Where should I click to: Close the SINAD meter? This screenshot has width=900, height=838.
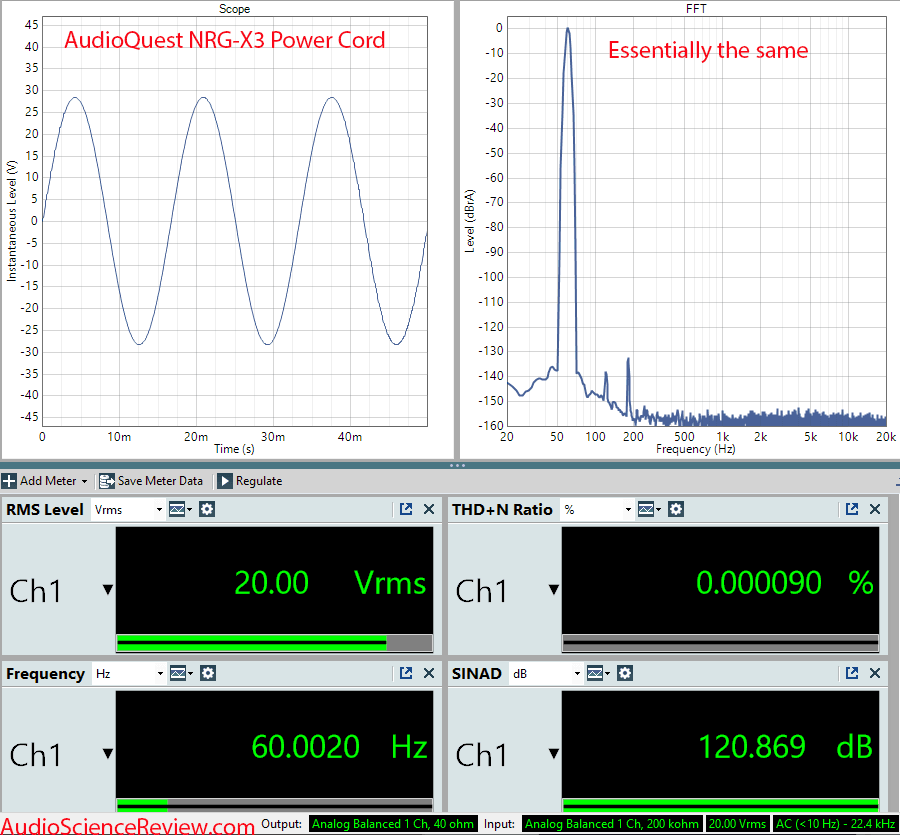coord(875,673)
